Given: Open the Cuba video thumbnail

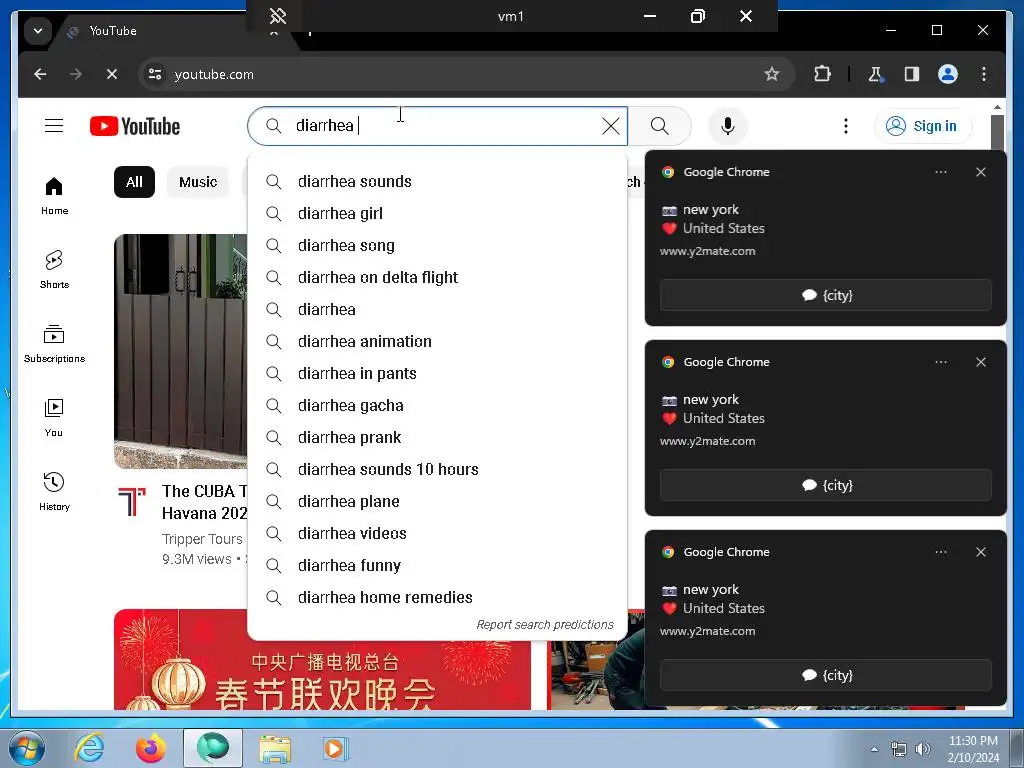Looking at the screenshot, I should [181, 351].
